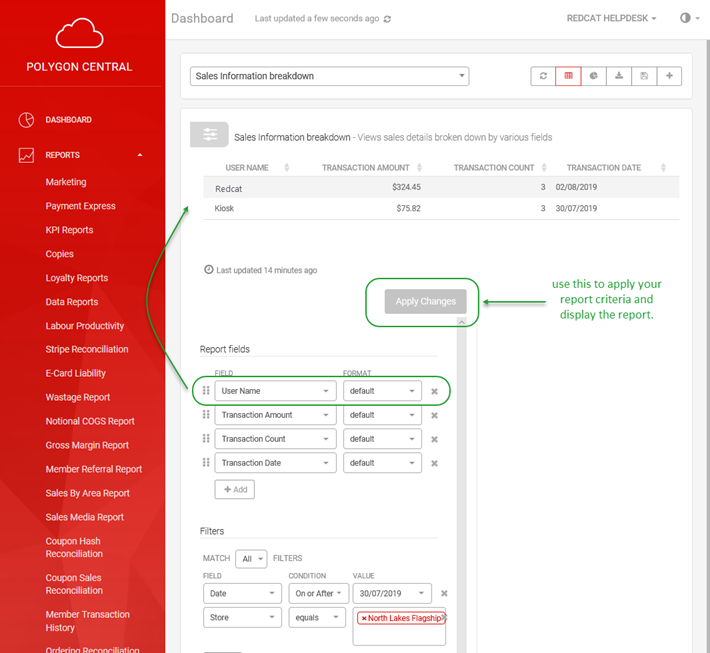Open the Store filter field dropdown

point(242,617)
